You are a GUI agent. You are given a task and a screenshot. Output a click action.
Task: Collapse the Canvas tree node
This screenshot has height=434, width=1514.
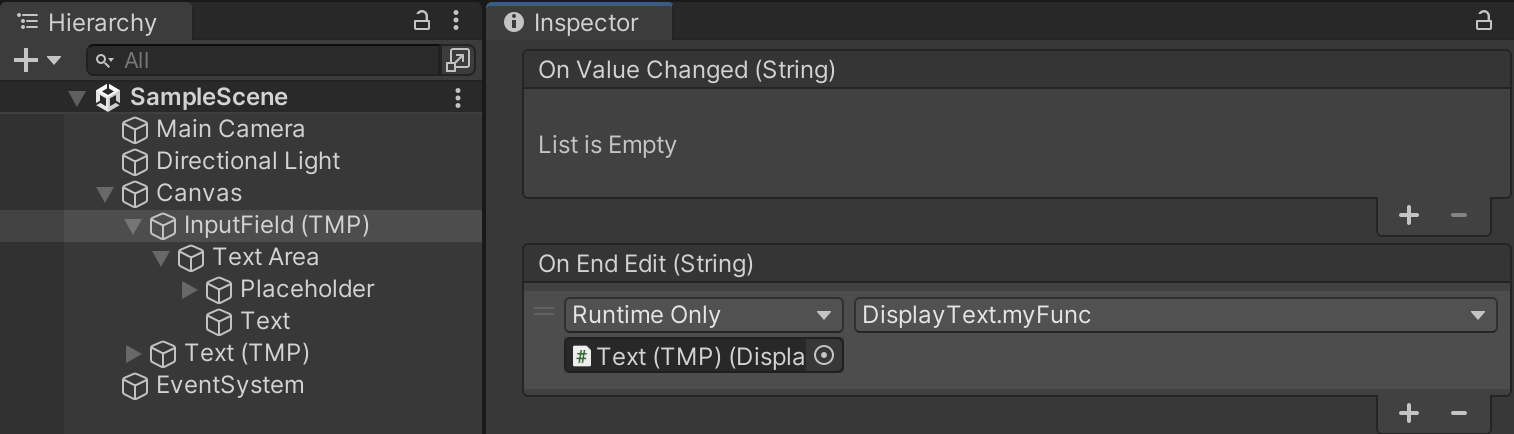pos(105,194)
